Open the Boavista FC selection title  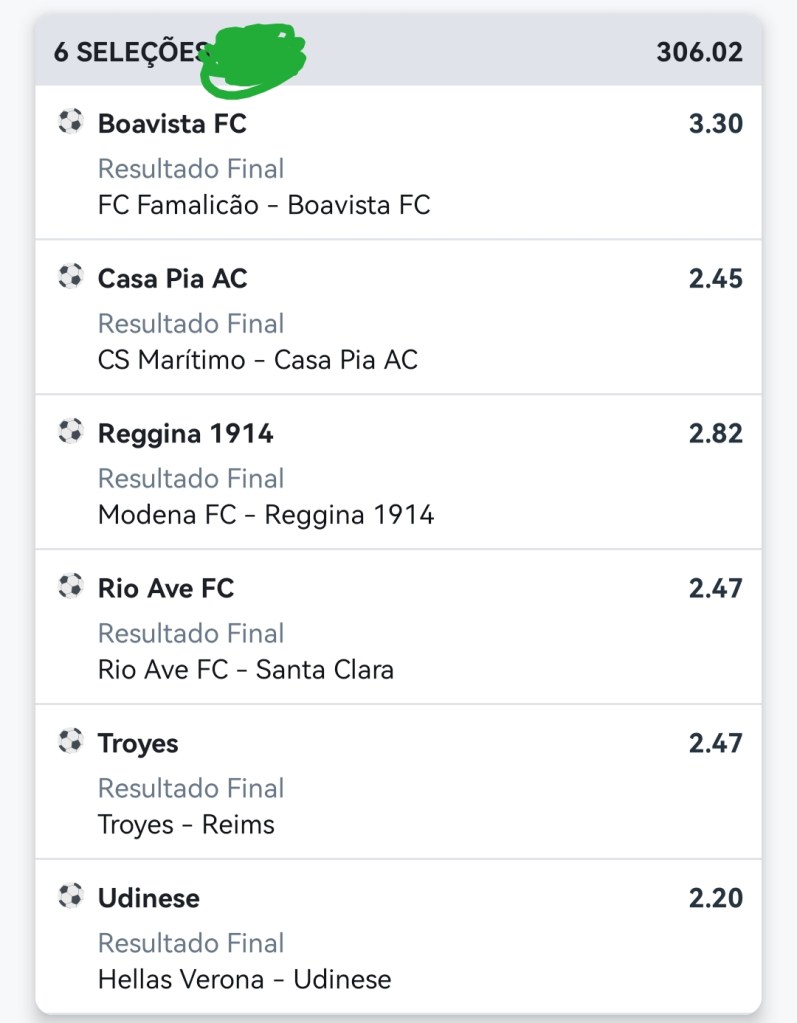[x=172, y=124]
